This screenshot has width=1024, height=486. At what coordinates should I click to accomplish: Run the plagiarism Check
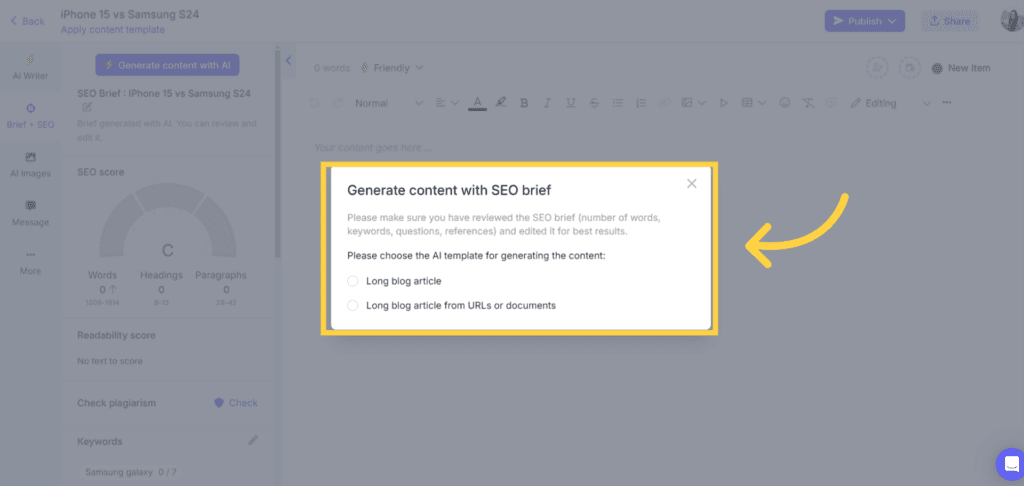pos(236,403)
